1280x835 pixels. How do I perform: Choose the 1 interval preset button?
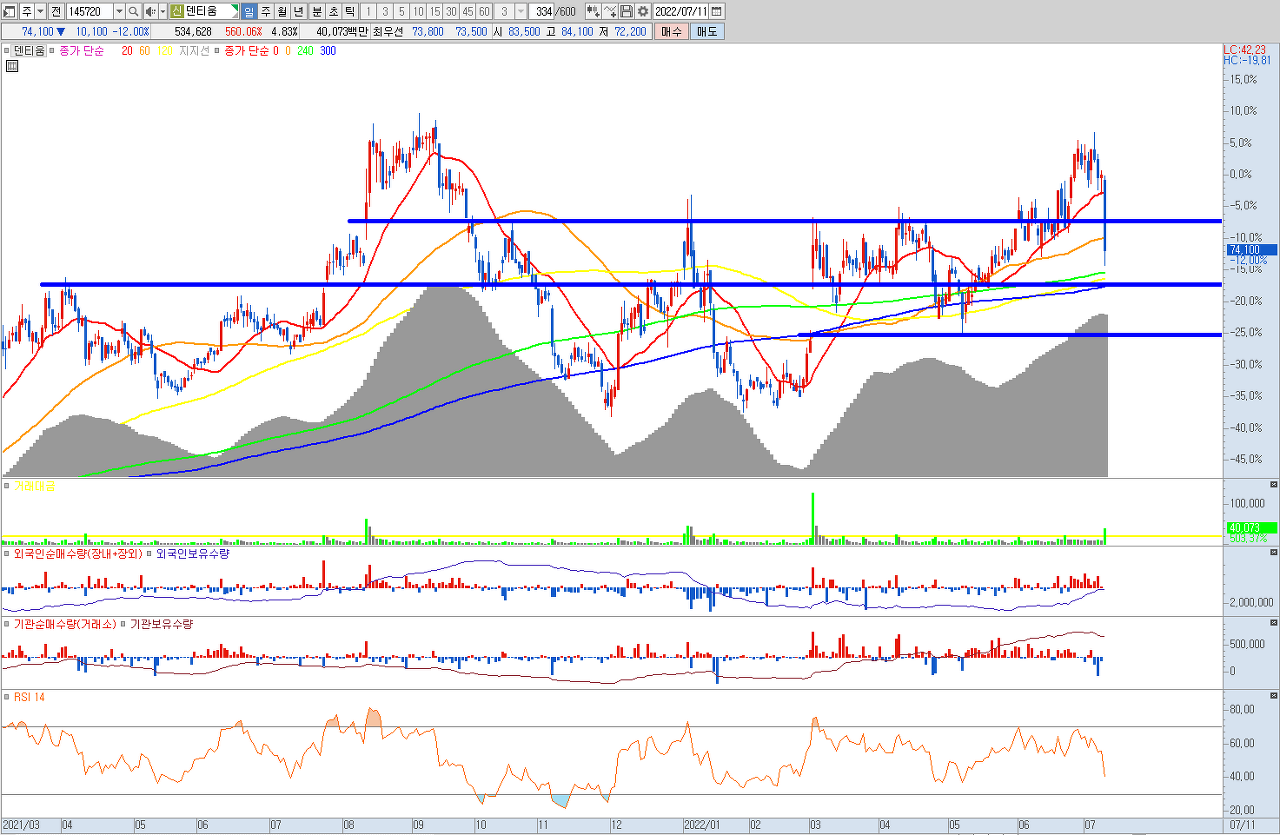coord(368,11)
